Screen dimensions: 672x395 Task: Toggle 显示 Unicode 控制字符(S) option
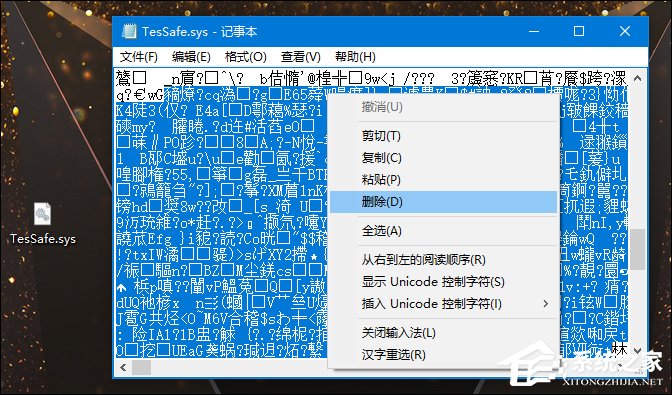444,282
